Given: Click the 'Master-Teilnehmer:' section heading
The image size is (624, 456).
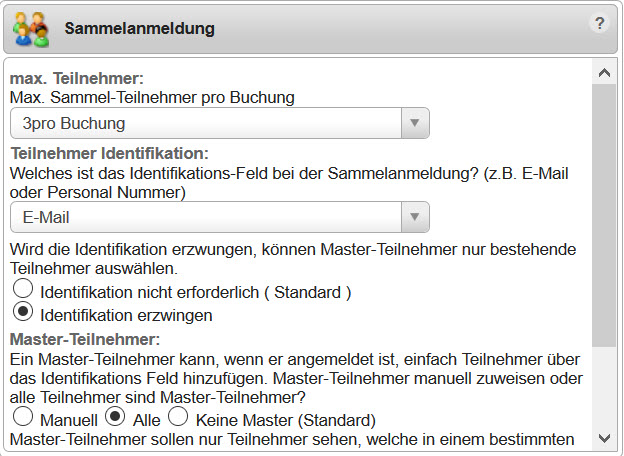Looking at the screenshot, I should coord(84,338).
